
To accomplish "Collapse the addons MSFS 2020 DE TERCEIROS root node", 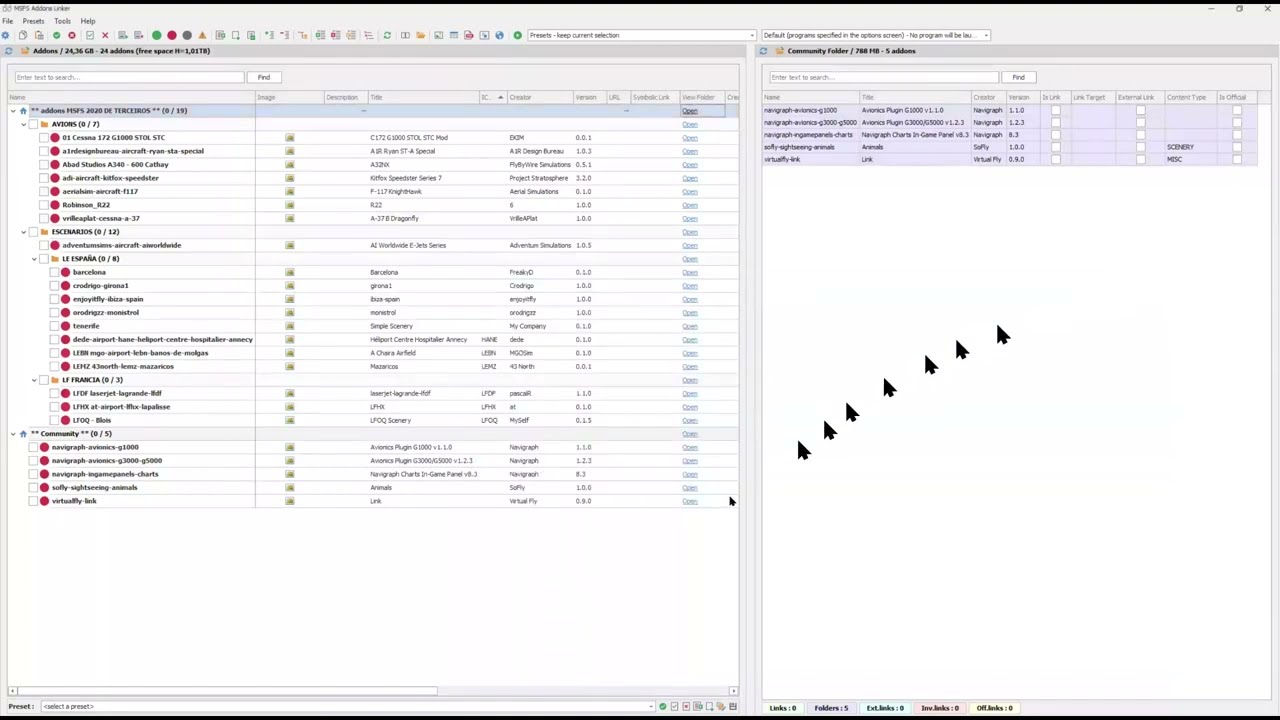I will tap(12, 111).
